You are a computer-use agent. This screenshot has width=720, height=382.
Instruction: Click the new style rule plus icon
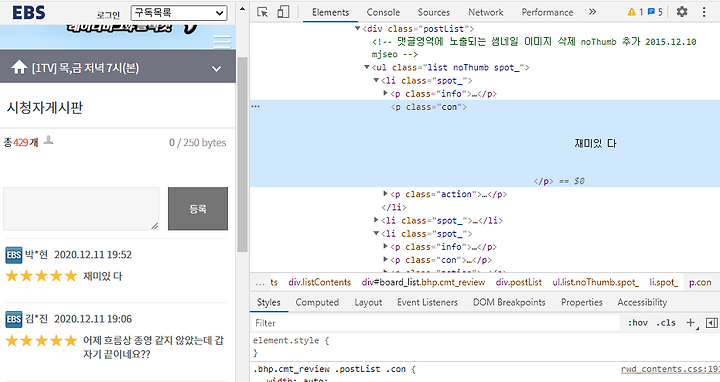pyautogui.click(x=692, y=323)
